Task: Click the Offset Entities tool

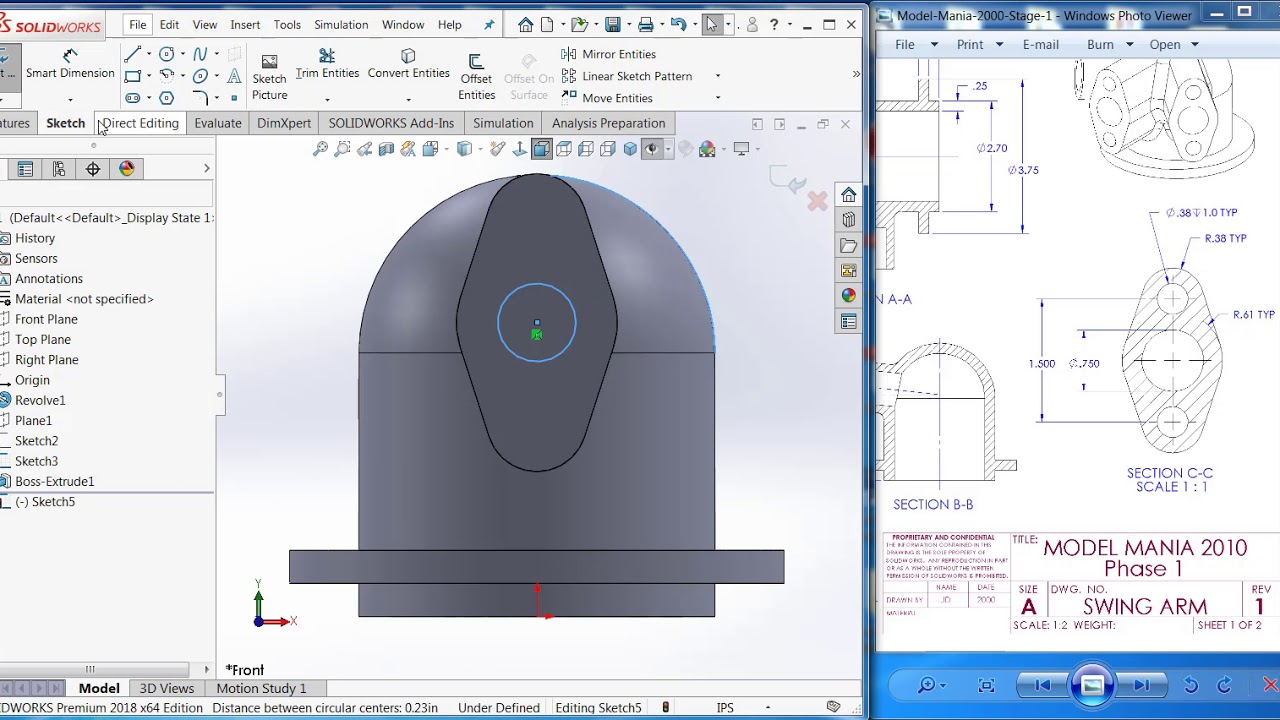Action: (476, 78)
